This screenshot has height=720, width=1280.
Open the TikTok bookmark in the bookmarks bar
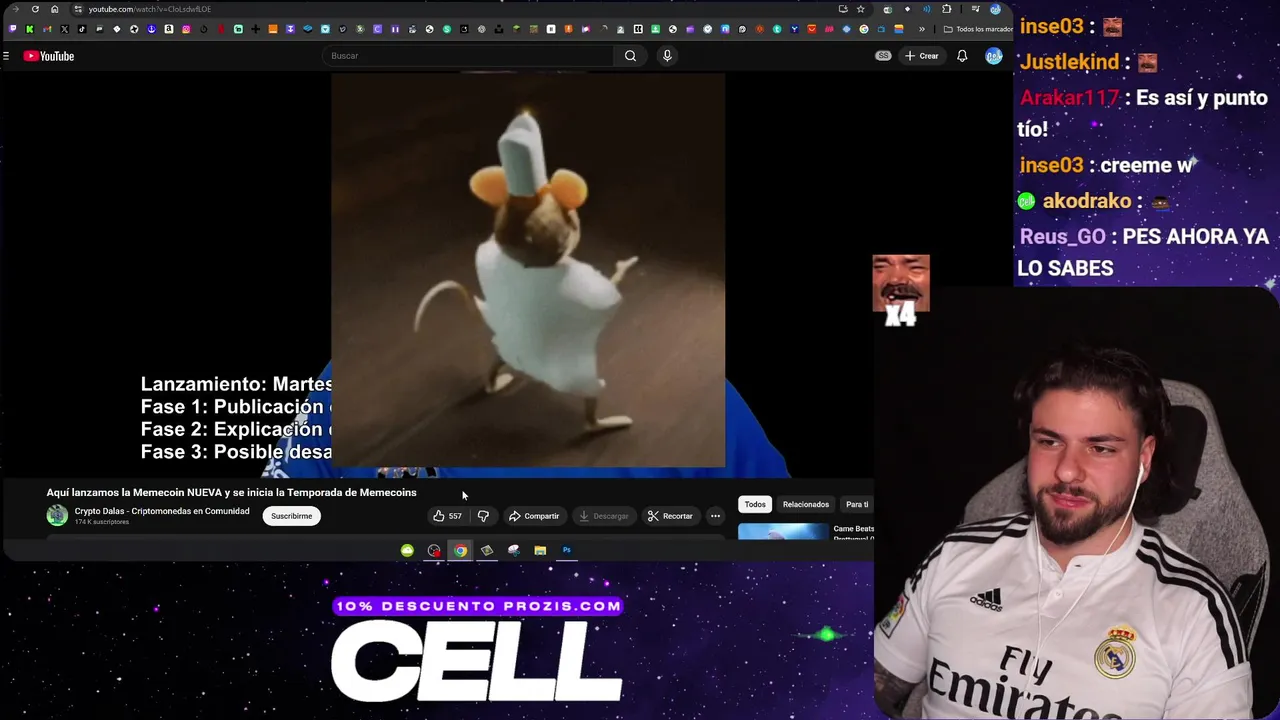point(82,29)
